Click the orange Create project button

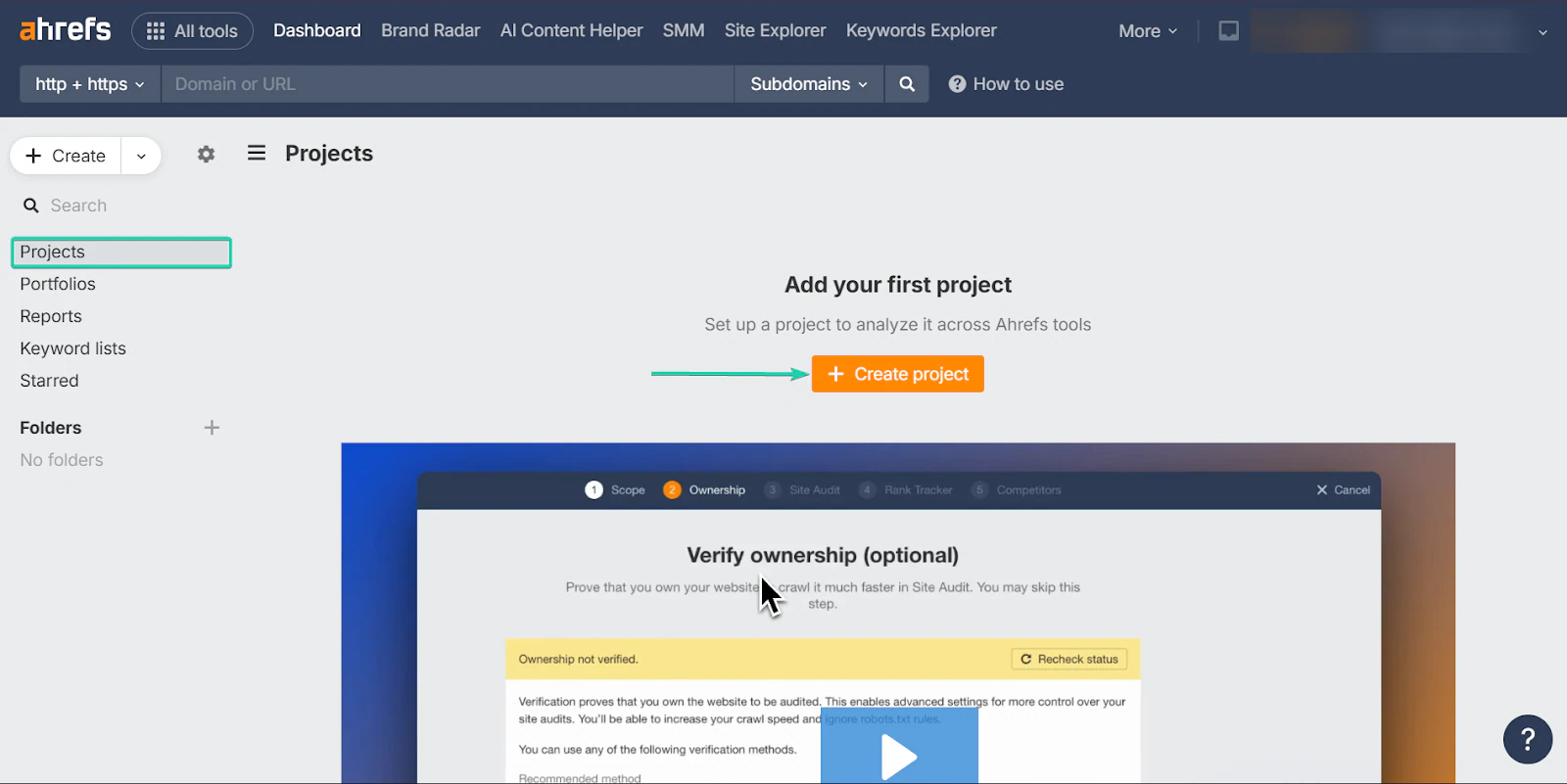[898, 374]
